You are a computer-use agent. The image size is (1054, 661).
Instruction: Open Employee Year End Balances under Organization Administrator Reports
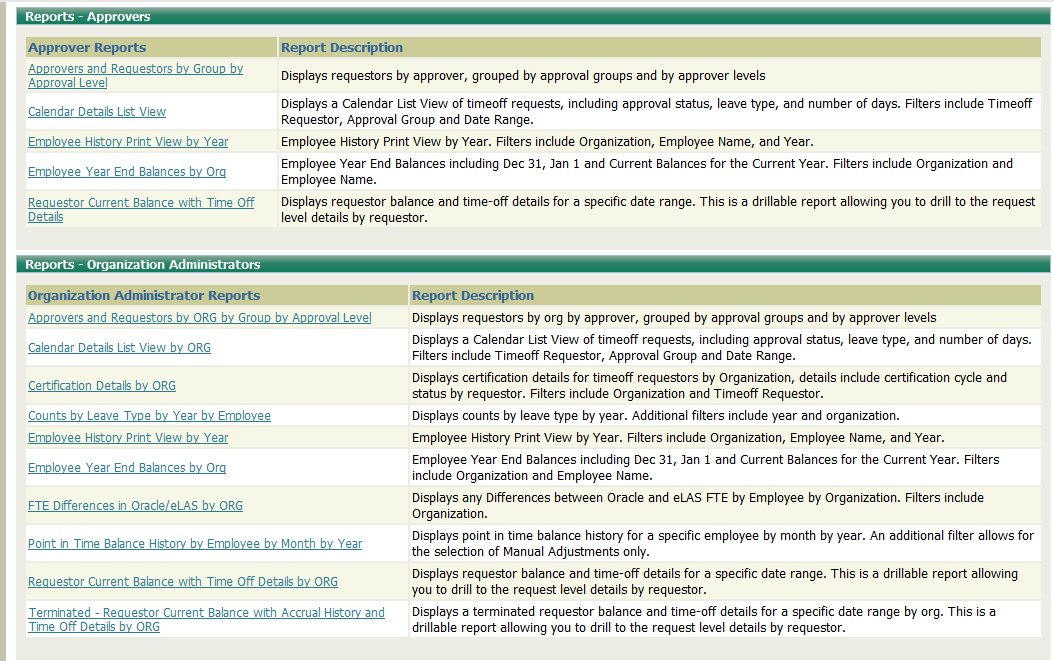[x=127, y=468]
